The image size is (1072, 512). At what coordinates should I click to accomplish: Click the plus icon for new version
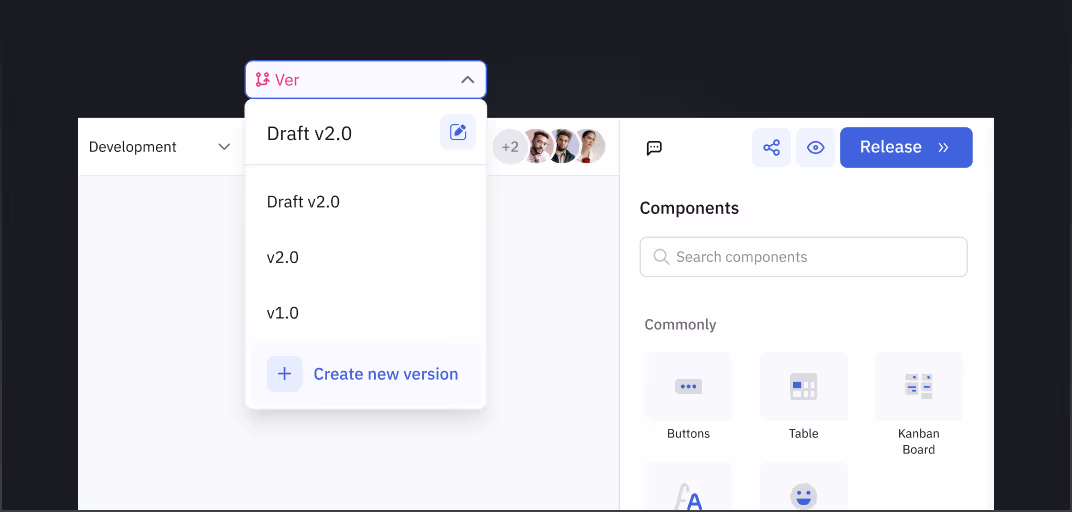pyautogui.click(x=284, y=374)
